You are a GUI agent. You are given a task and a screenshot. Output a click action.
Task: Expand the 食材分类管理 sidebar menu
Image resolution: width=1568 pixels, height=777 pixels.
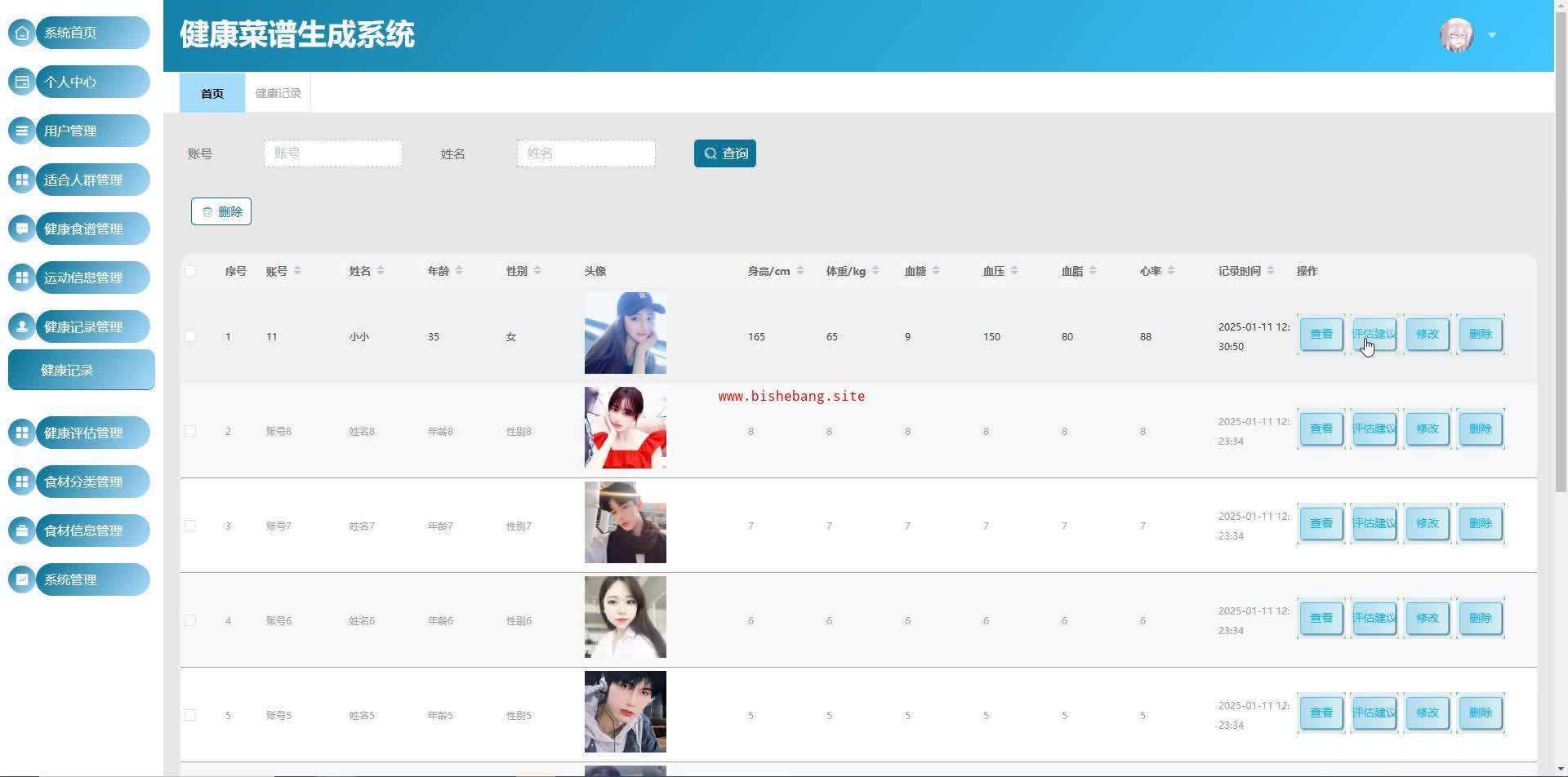point(92,482)
